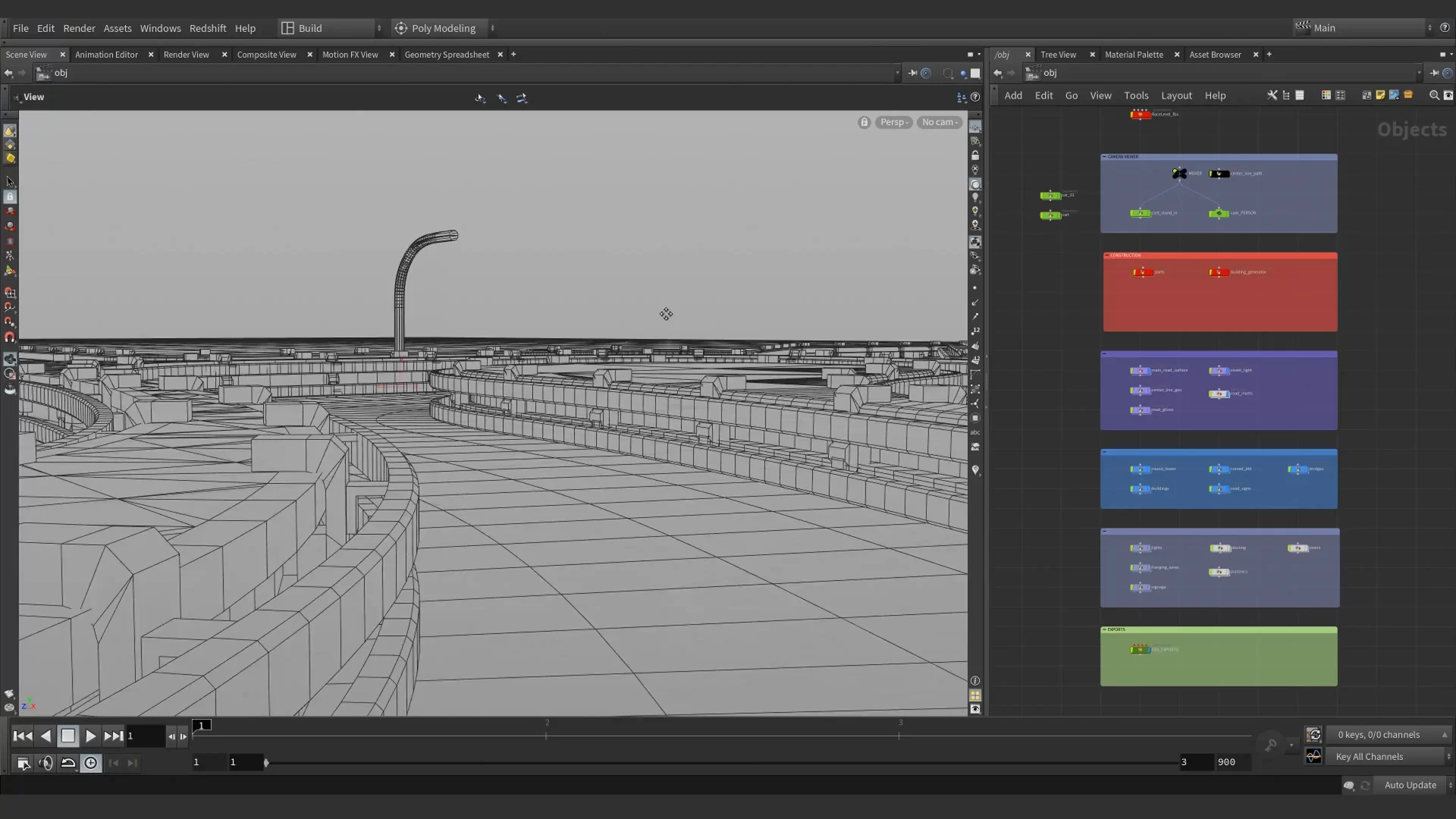Select the street_light node
The height and width of the screenshot is (819, 1456).
point(1219,371)
